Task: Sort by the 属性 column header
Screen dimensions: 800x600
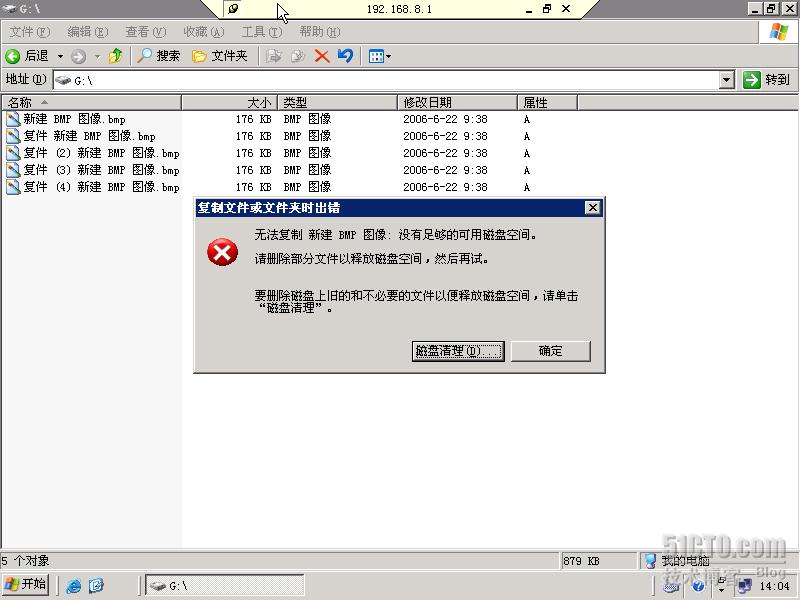Action: (x=547, y=103)
